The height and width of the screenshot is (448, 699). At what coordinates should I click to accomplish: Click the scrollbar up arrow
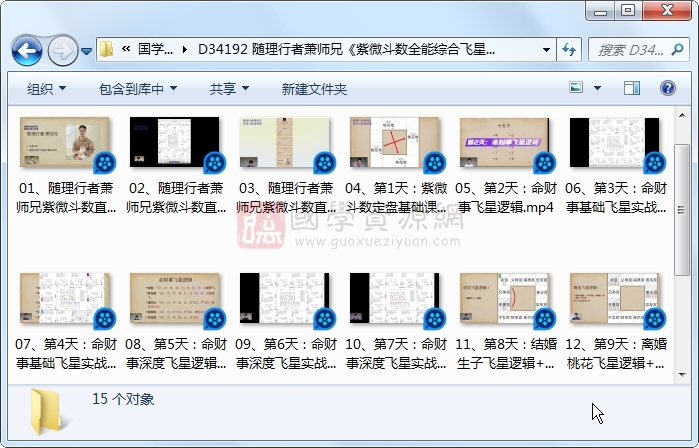682,115
